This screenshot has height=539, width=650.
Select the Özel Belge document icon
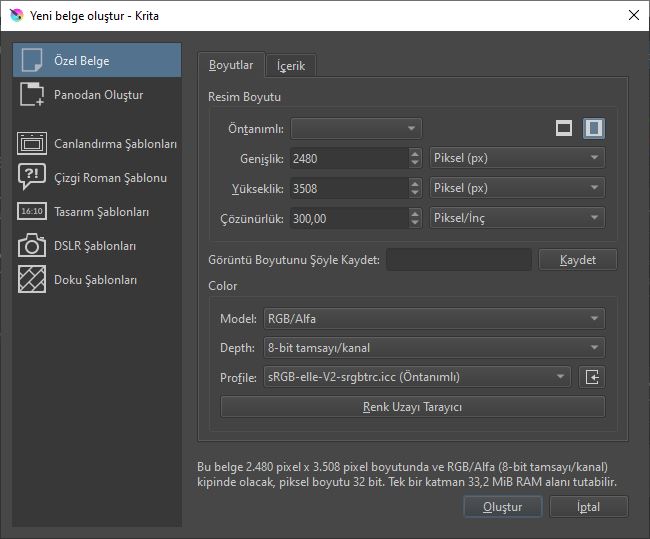point(32,60)
